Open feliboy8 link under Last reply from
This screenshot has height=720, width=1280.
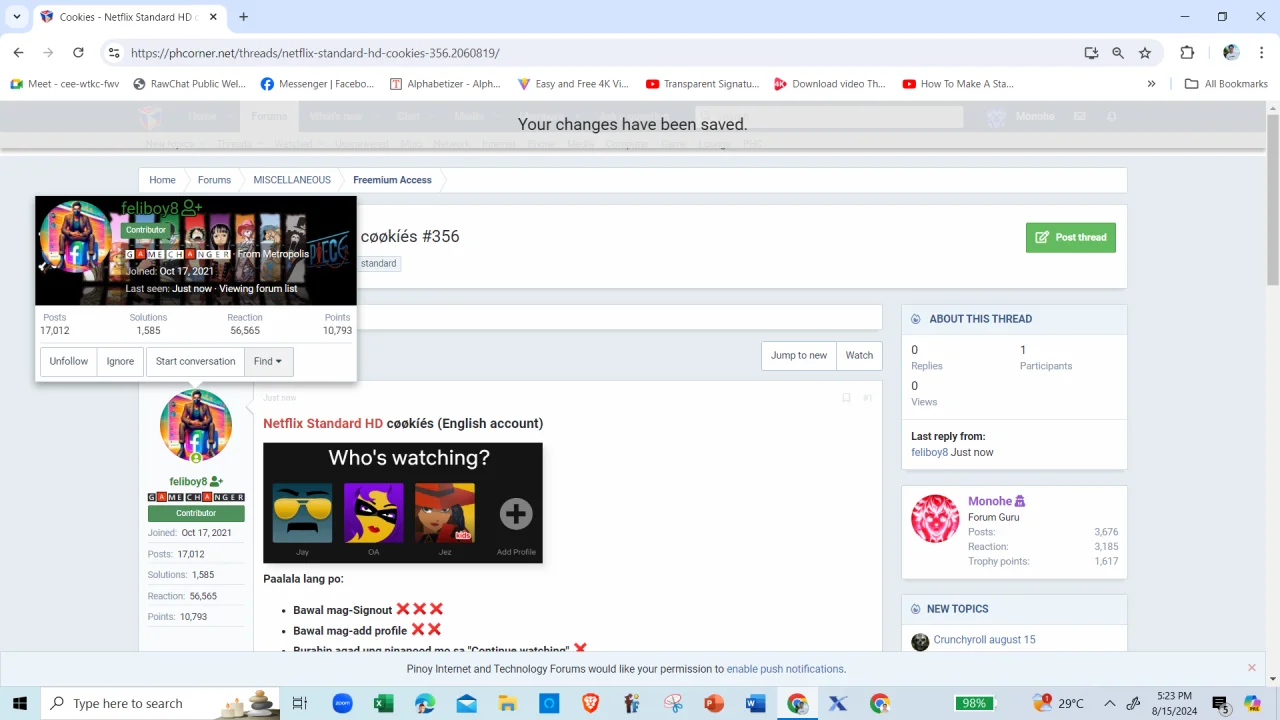tap(929, 452)
